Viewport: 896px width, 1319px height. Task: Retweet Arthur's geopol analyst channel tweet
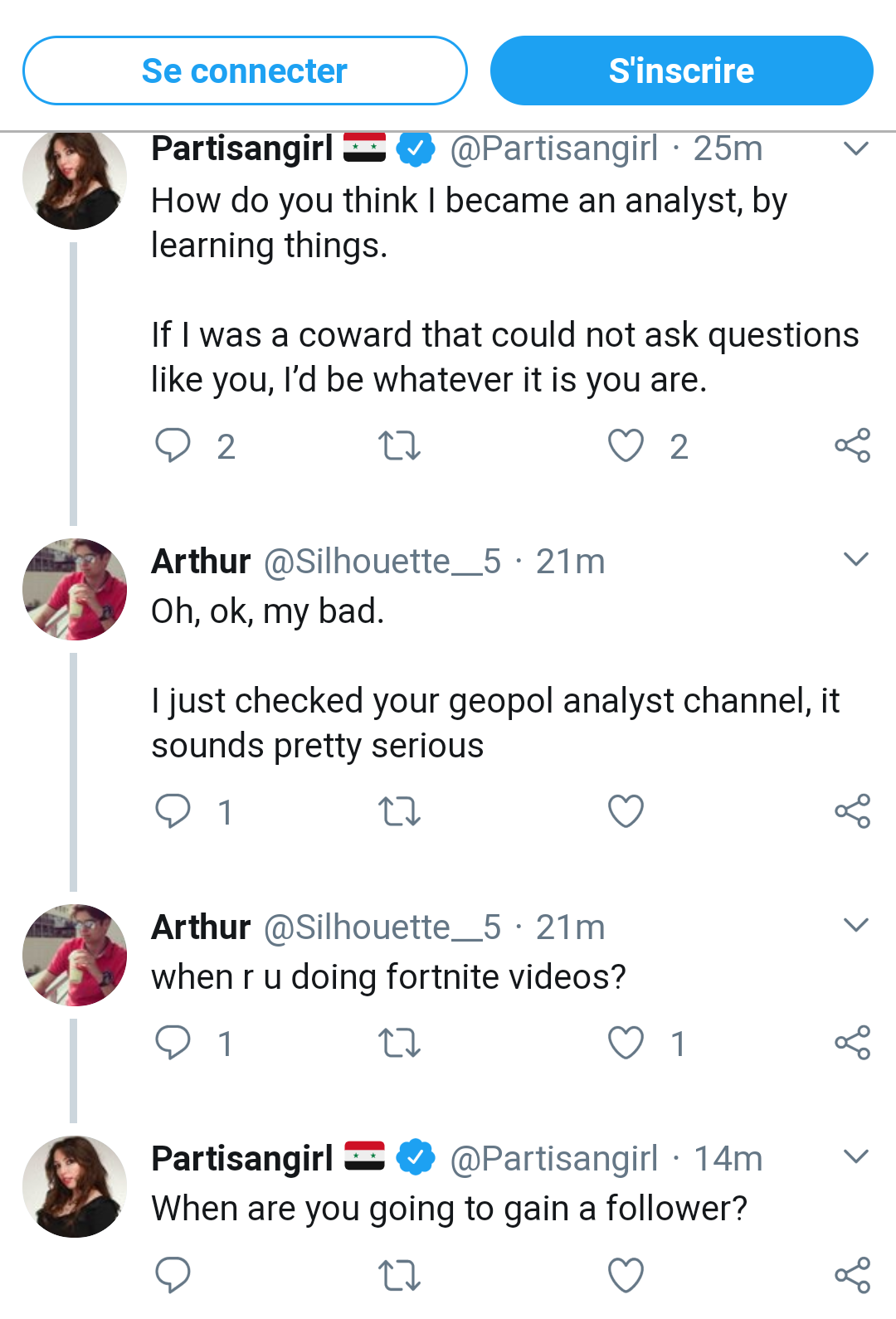(399, 811)
